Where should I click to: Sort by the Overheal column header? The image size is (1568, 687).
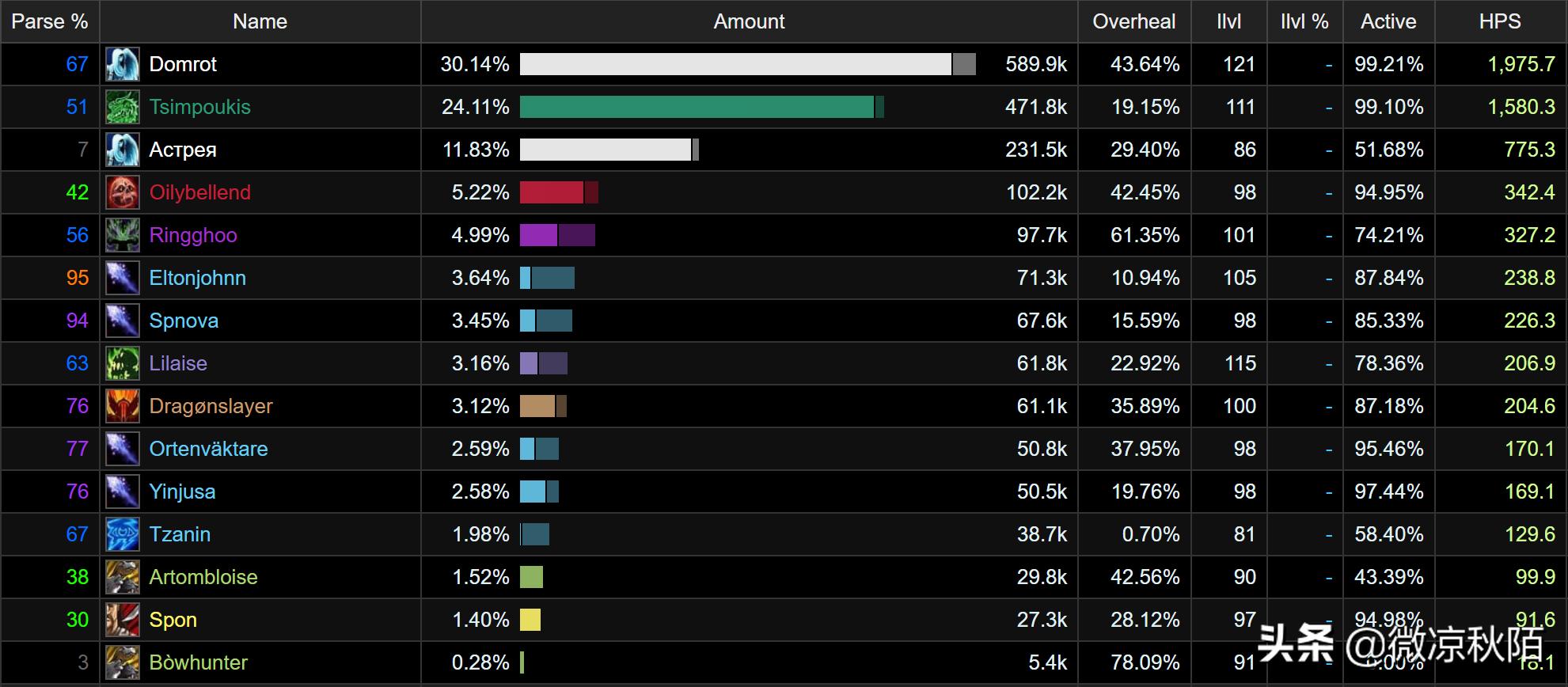coord(1133,21)
